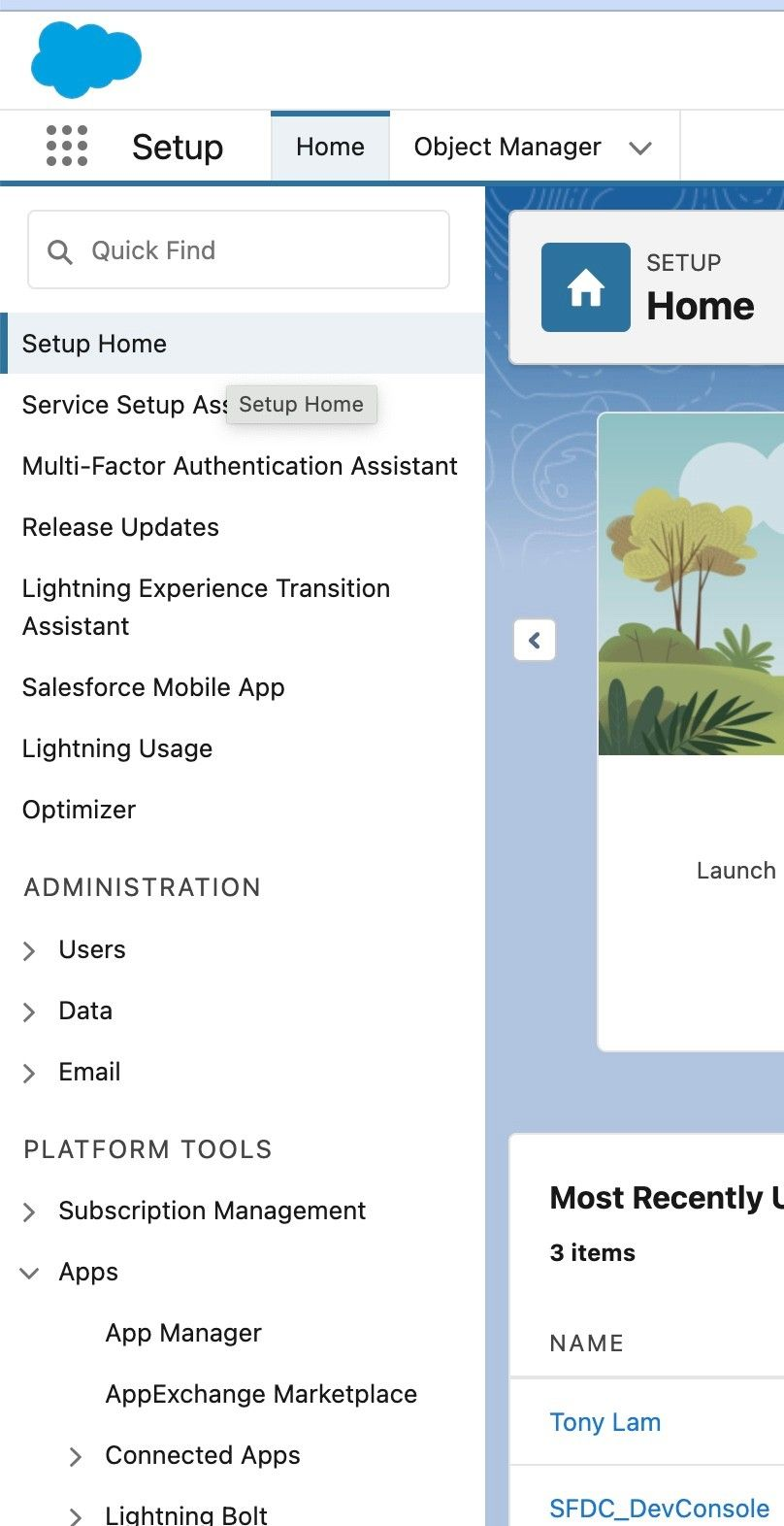
Task: Expand the Users section
Action: [29, 950]
